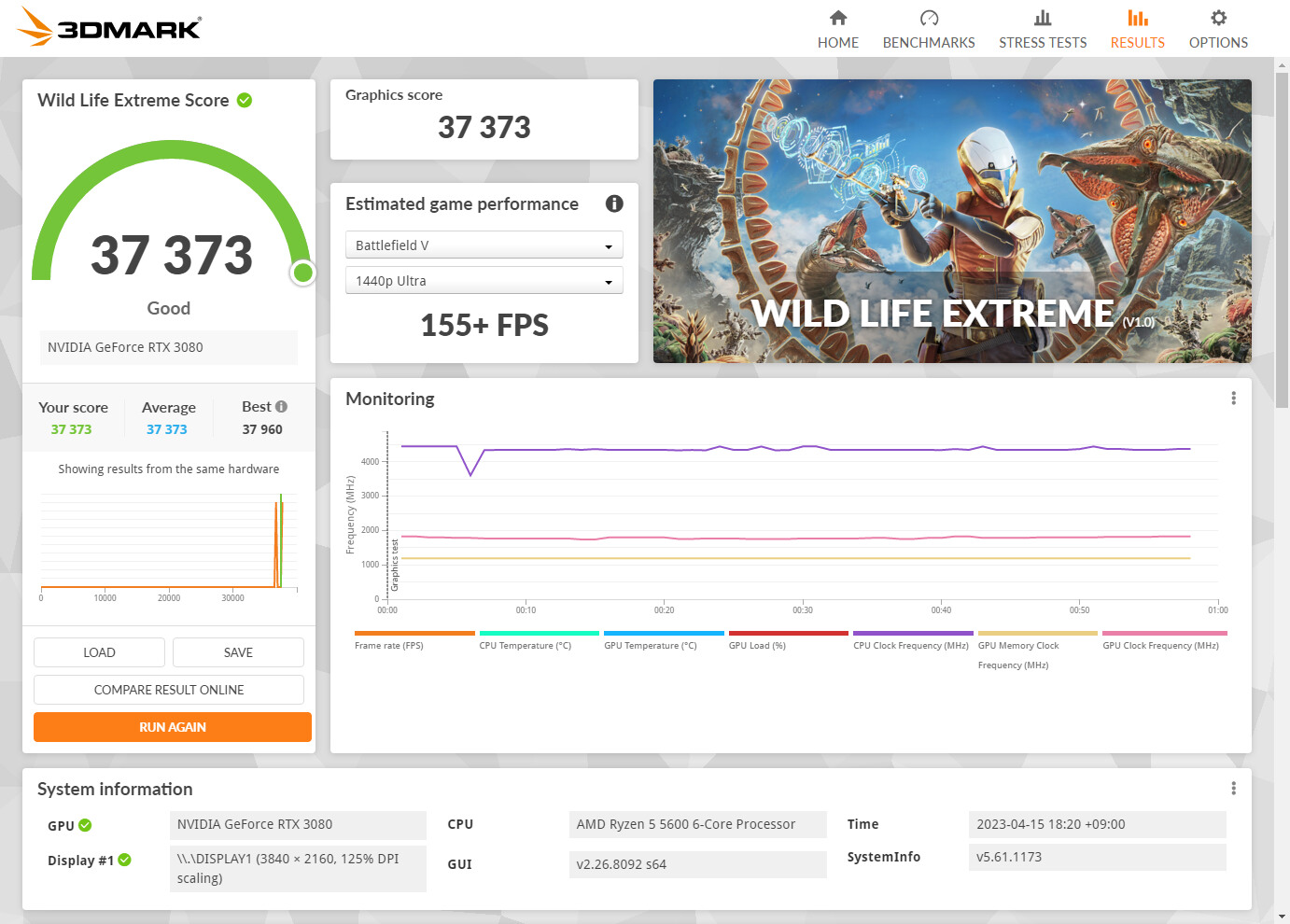The width and height of the screenshot is (1290, 924).
Task: Click the Estimated game performance info icon
Action: point(614,203)
